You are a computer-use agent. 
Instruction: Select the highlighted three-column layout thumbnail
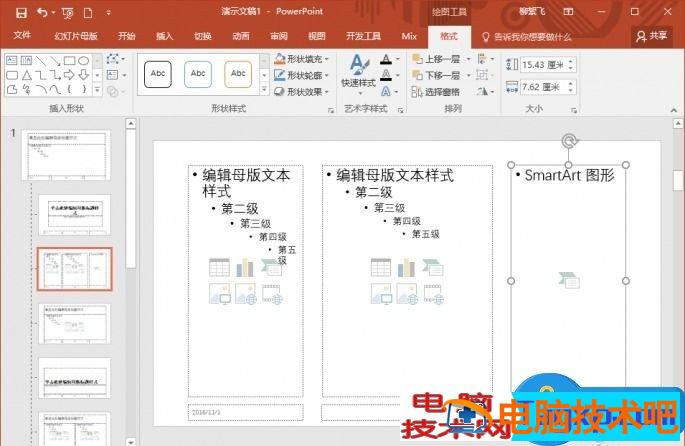[x=74, y=269]
